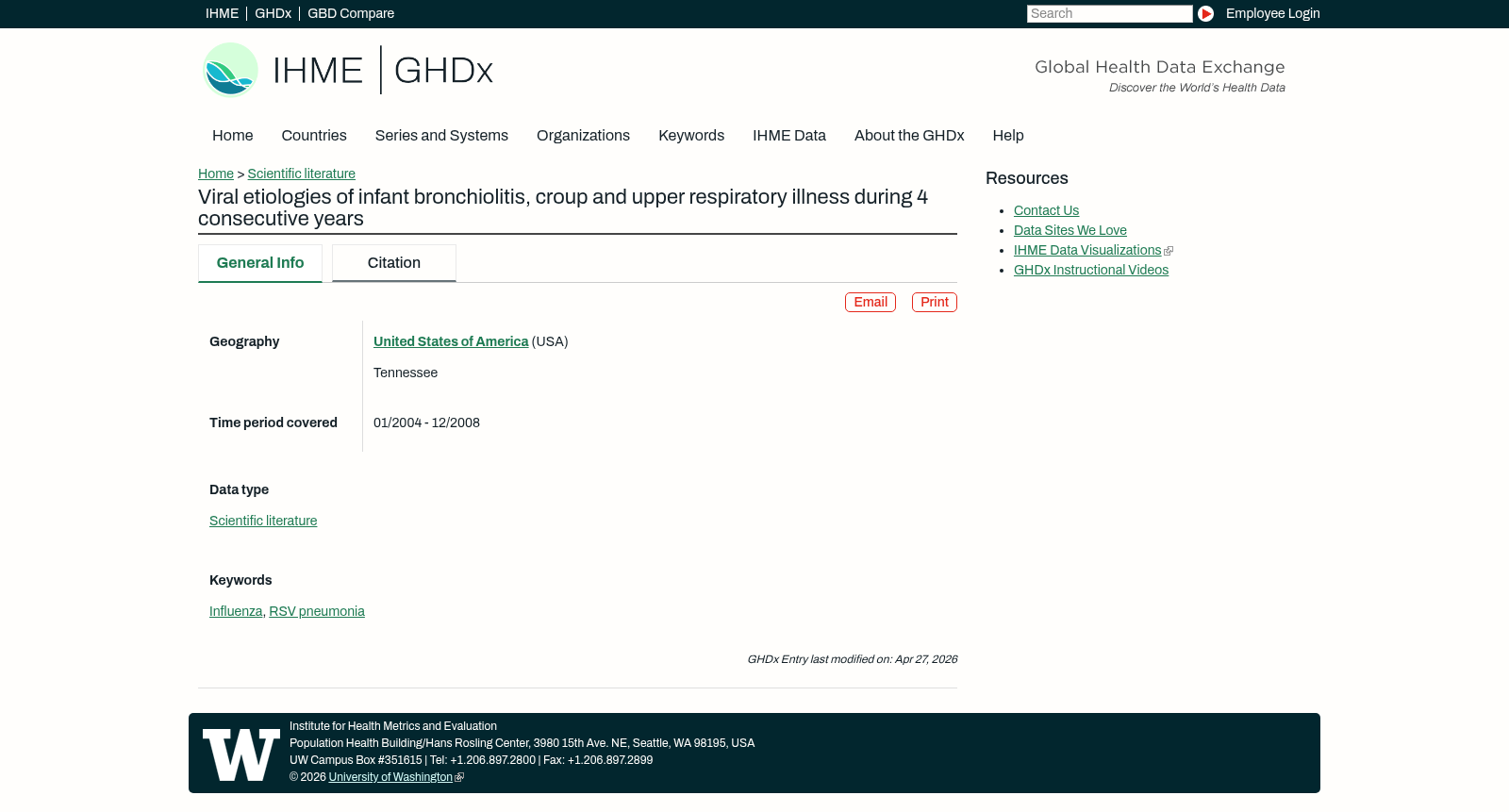Image resolution: width=1509 pixels, height=812 pixels.
Task: Click GHDx Entry last modified date text
Action: point(853,660)
